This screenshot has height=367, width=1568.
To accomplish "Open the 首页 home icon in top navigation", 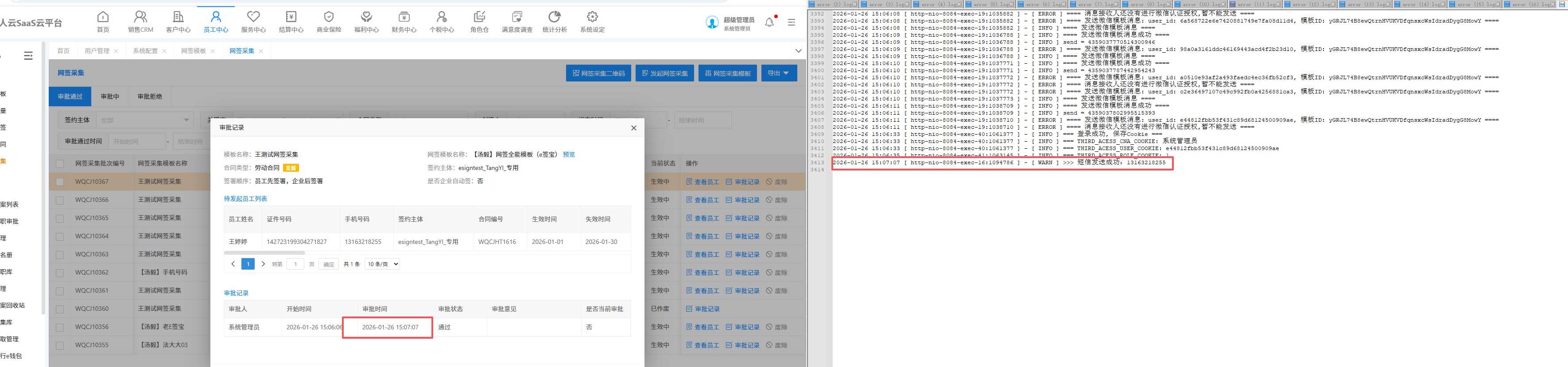I will coord(103,17).
